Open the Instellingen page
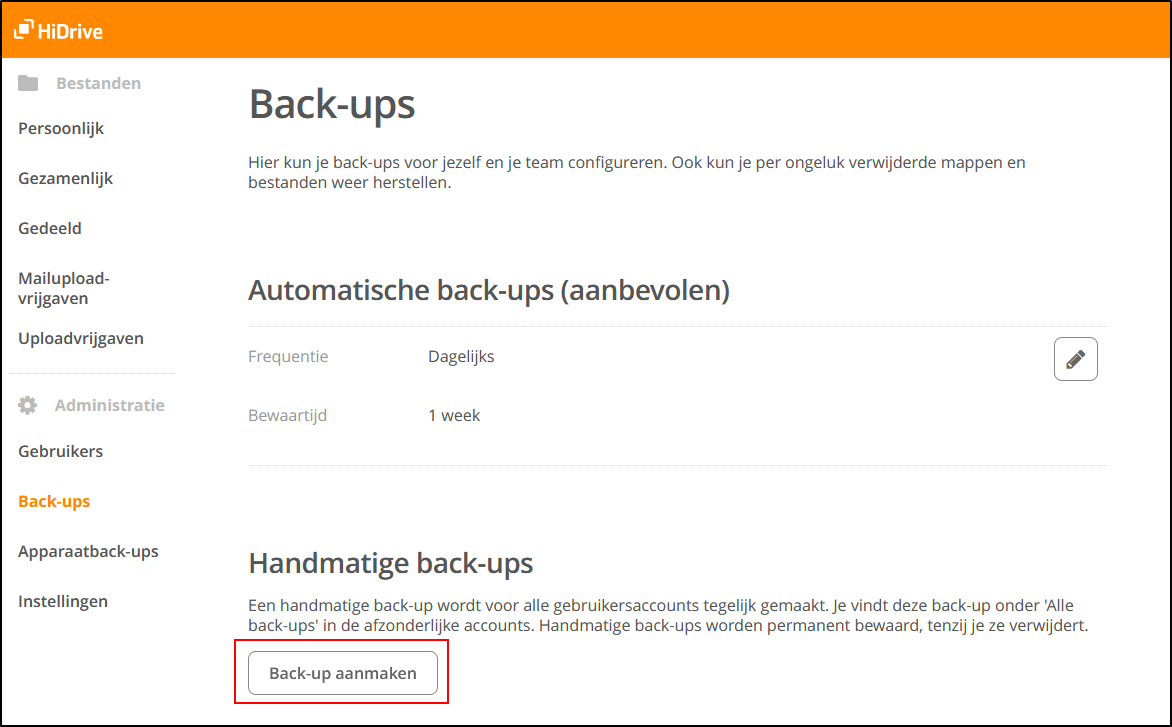The image size is (1172, 727). point(62,601)
